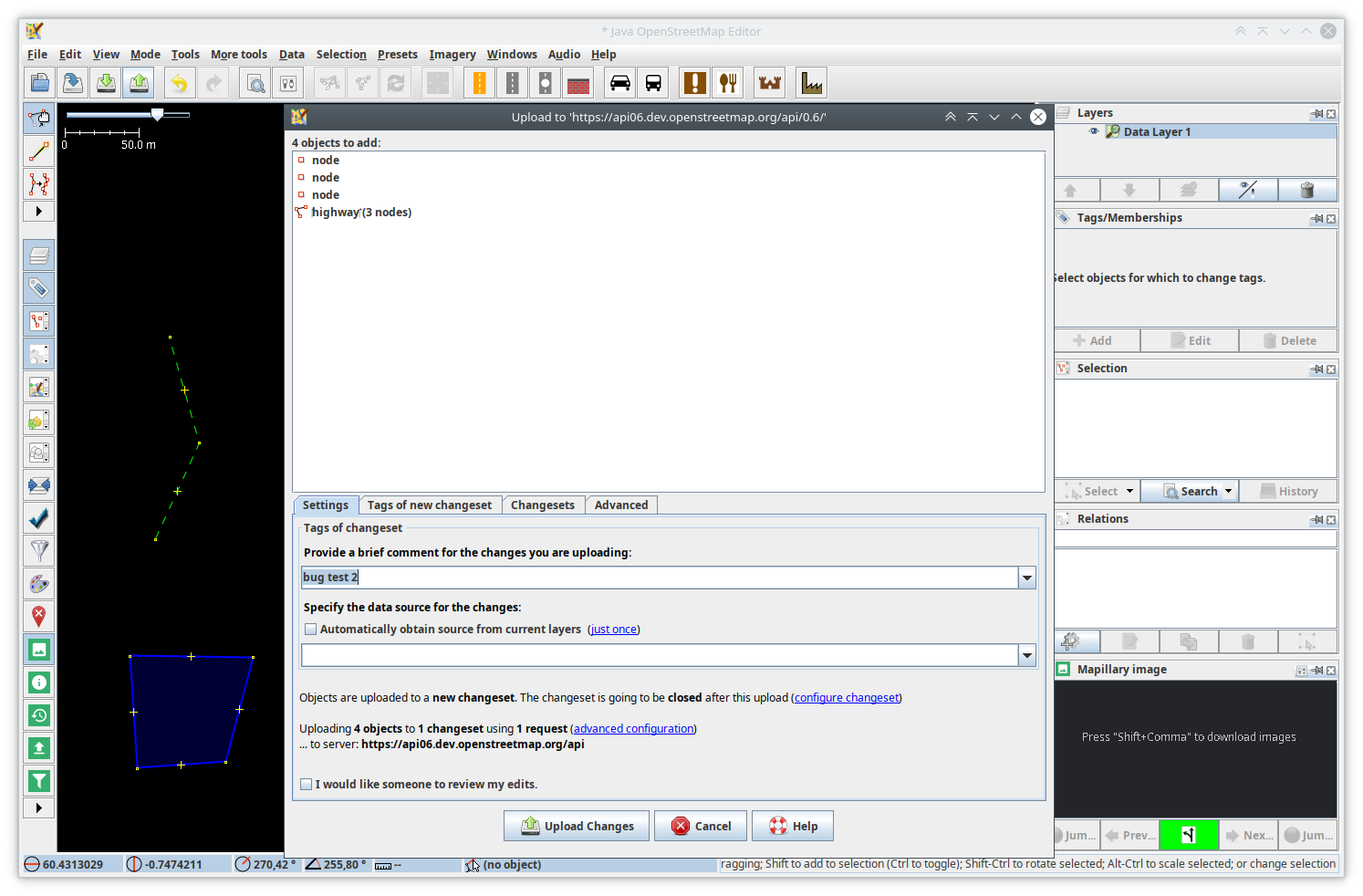
Task: Open the configure changeset link
Action: pos(846,698)
